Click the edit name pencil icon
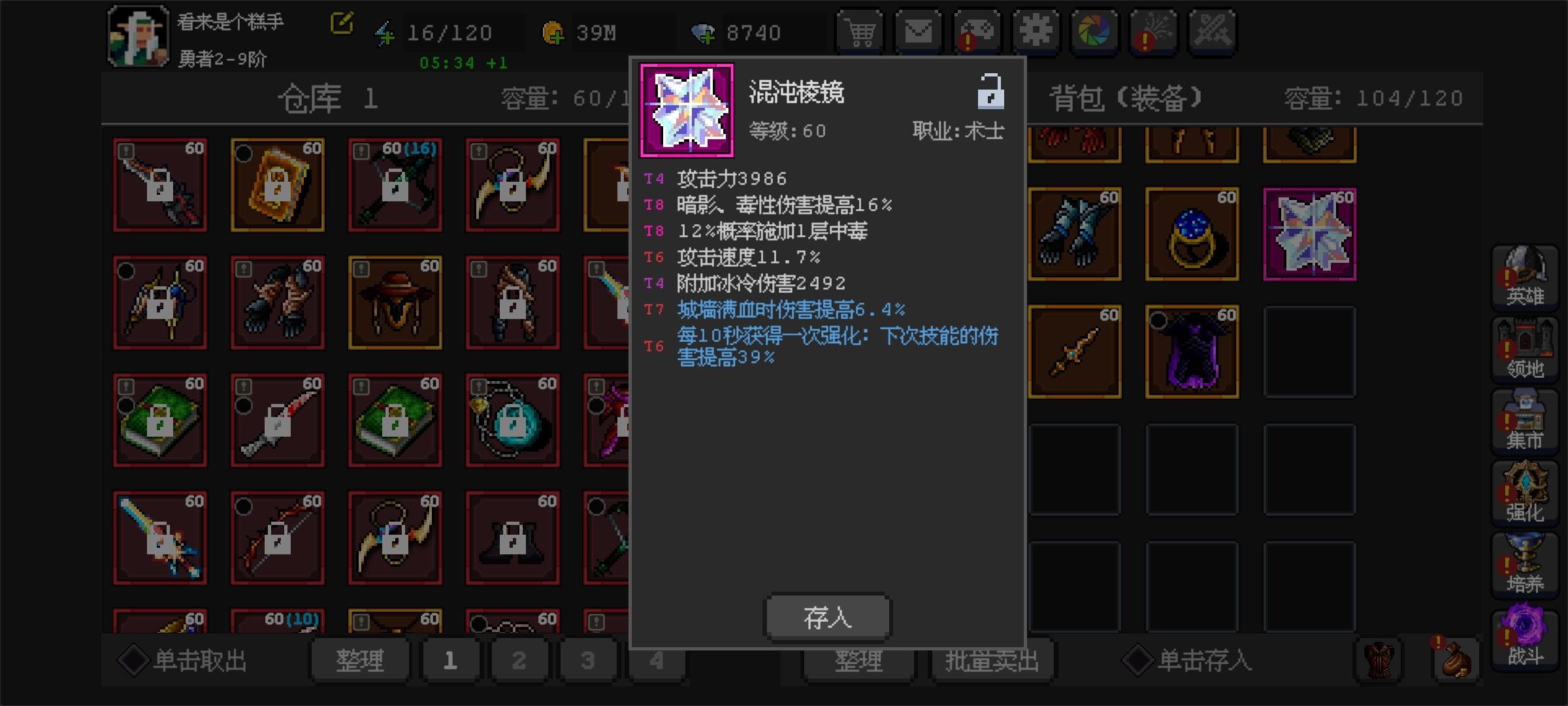 [x=342, y=24]
